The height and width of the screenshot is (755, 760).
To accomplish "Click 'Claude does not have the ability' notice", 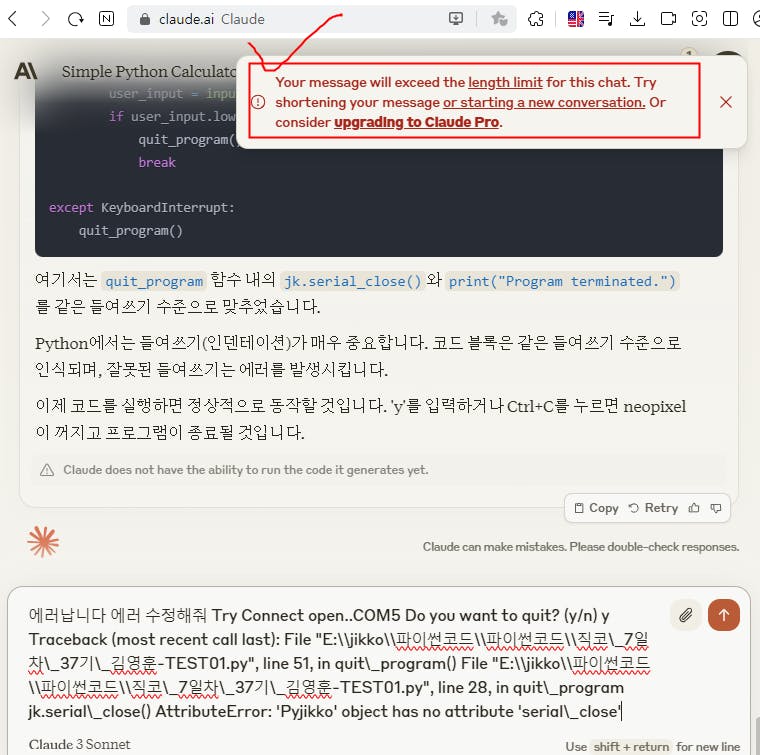I will [x=246, y=470].
